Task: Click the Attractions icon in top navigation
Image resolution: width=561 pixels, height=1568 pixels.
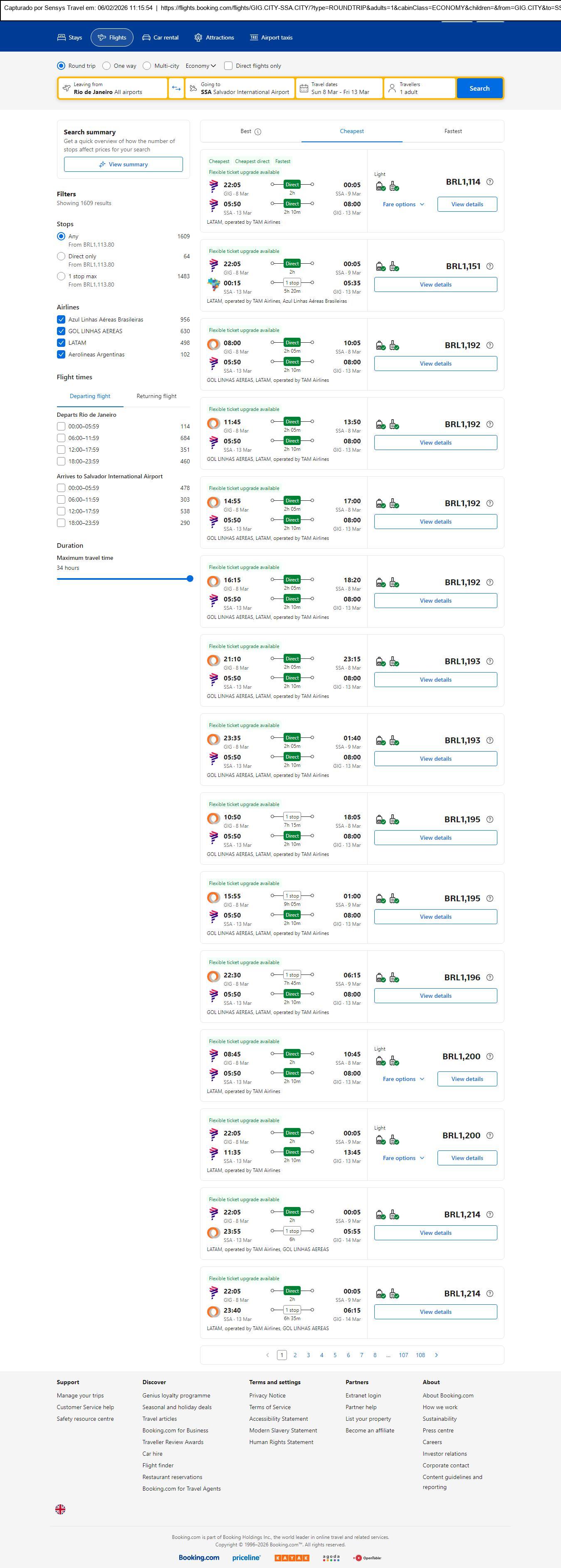Action: click(x=198, y=38)
